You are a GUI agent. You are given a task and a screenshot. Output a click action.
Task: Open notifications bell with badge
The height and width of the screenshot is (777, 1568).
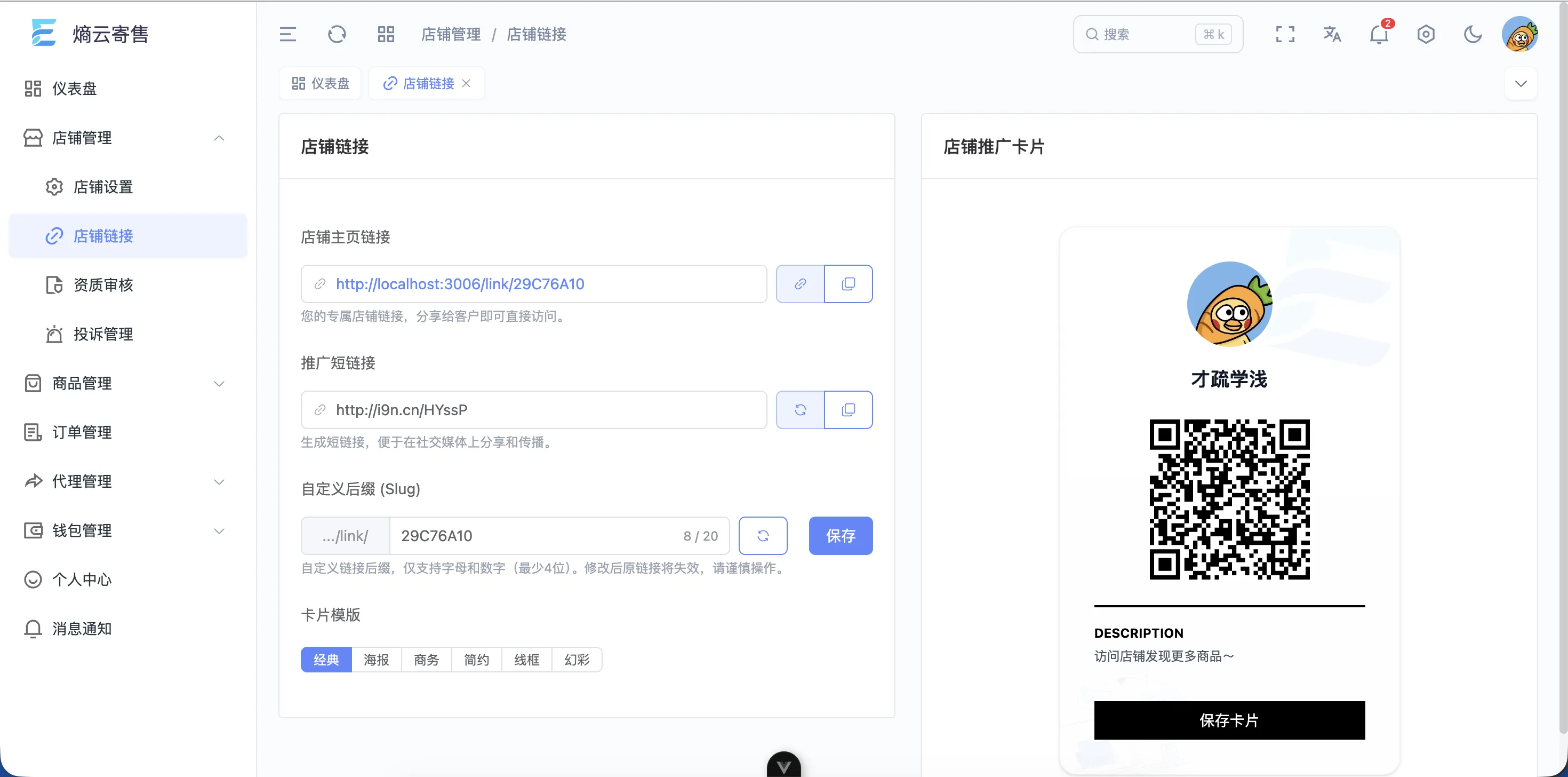pos(1379,35)
